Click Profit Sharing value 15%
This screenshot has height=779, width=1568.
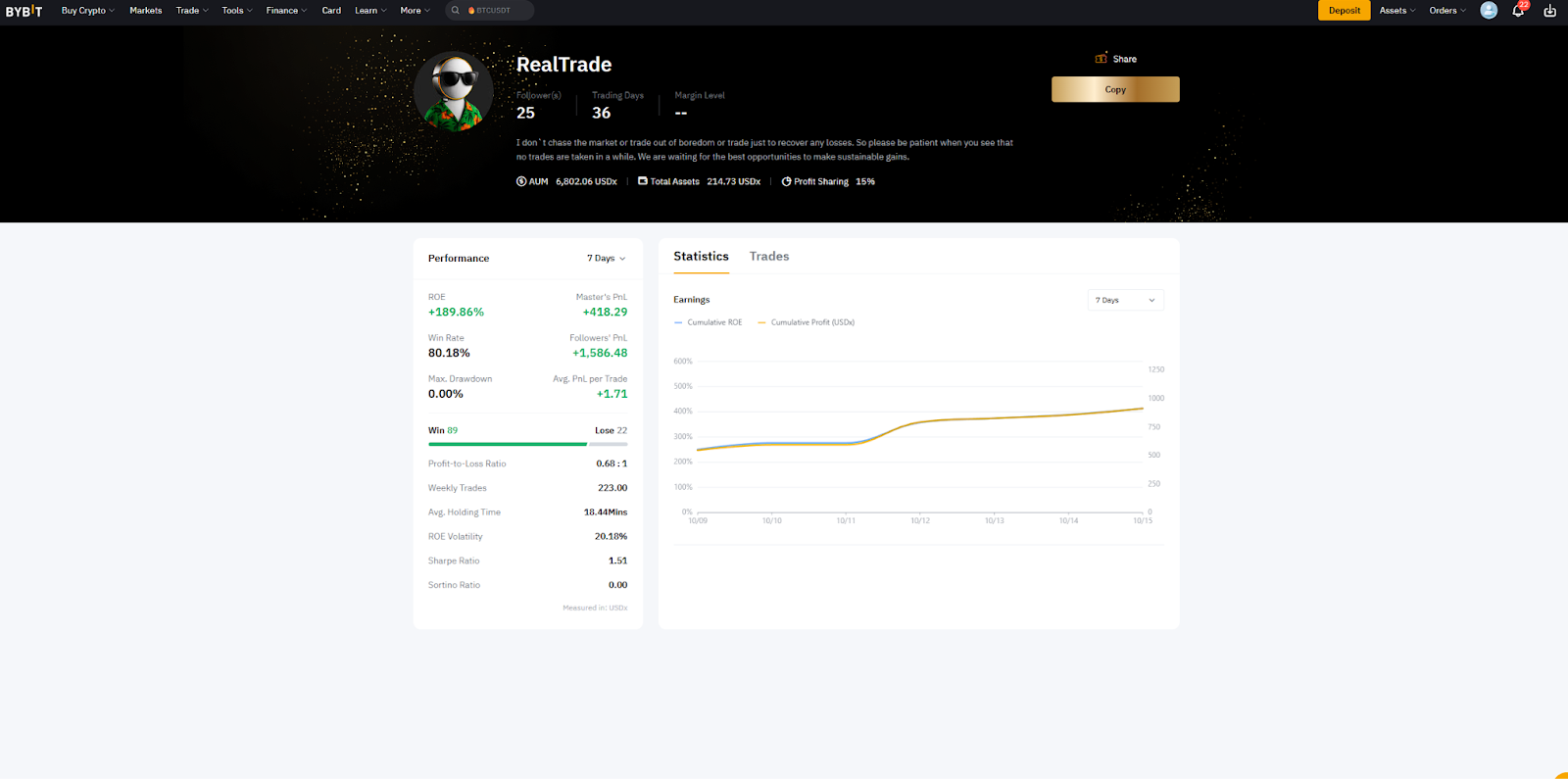[x=865, y=181]
